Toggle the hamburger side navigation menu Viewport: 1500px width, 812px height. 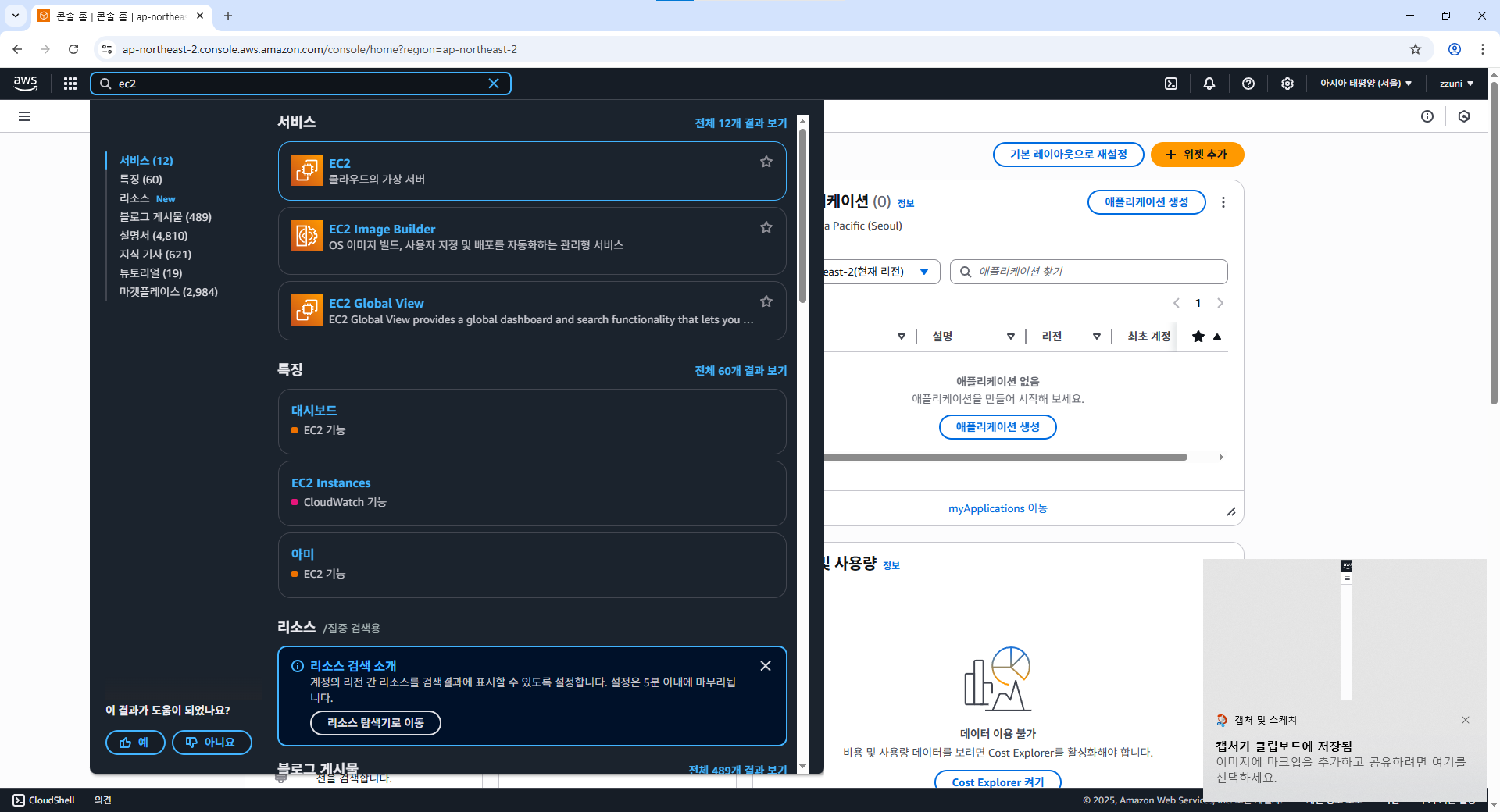[x=24, y=116]
